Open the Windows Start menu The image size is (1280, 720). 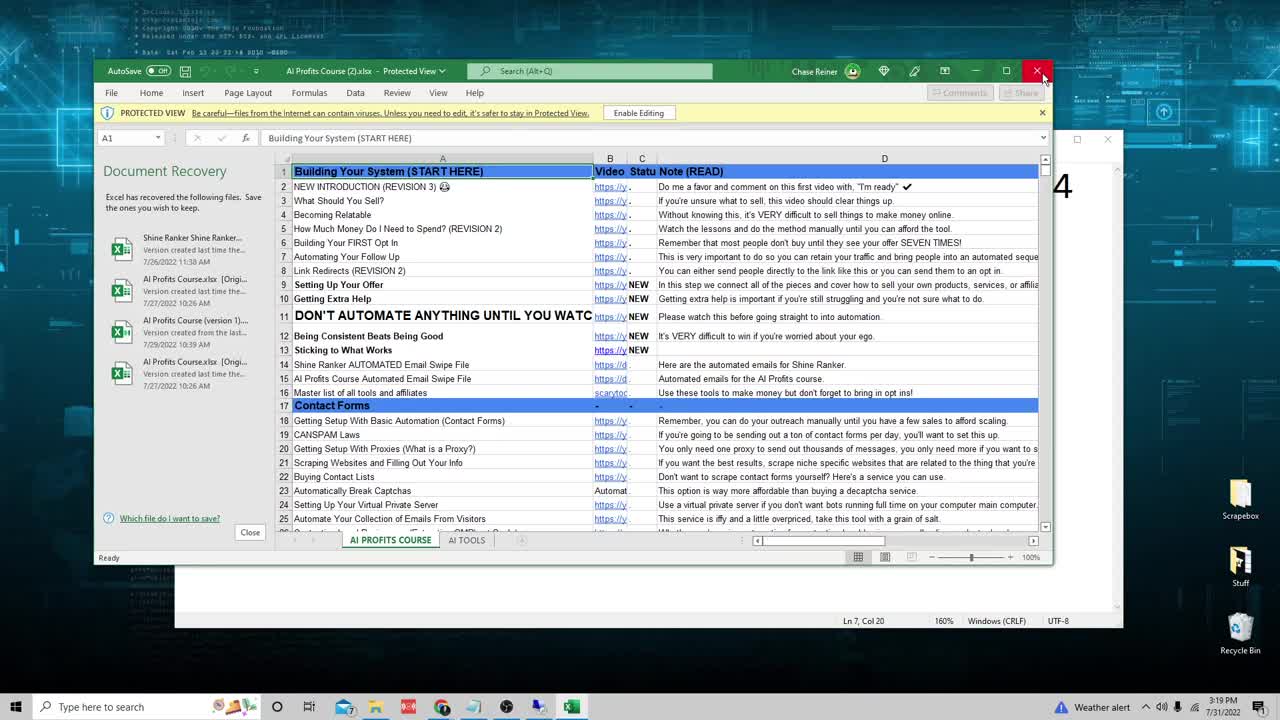[16, 707]
